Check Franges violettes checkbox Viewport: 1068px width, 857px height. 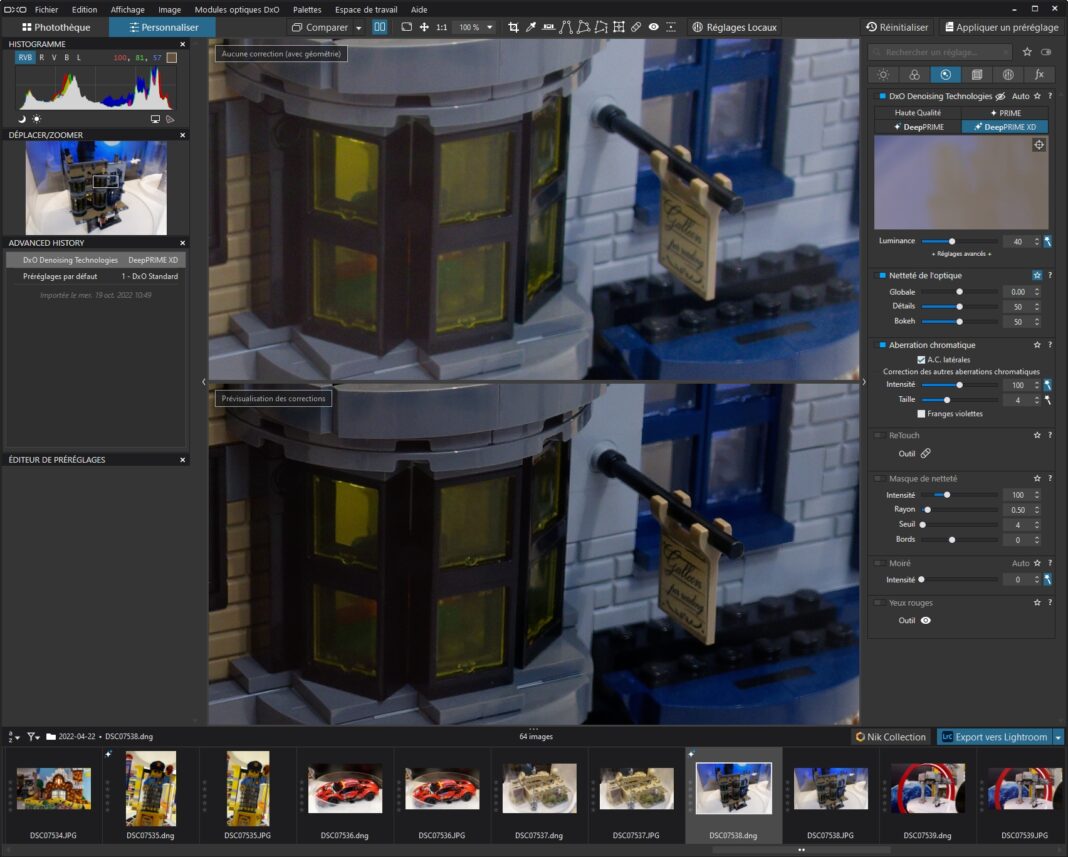[921, 414]
